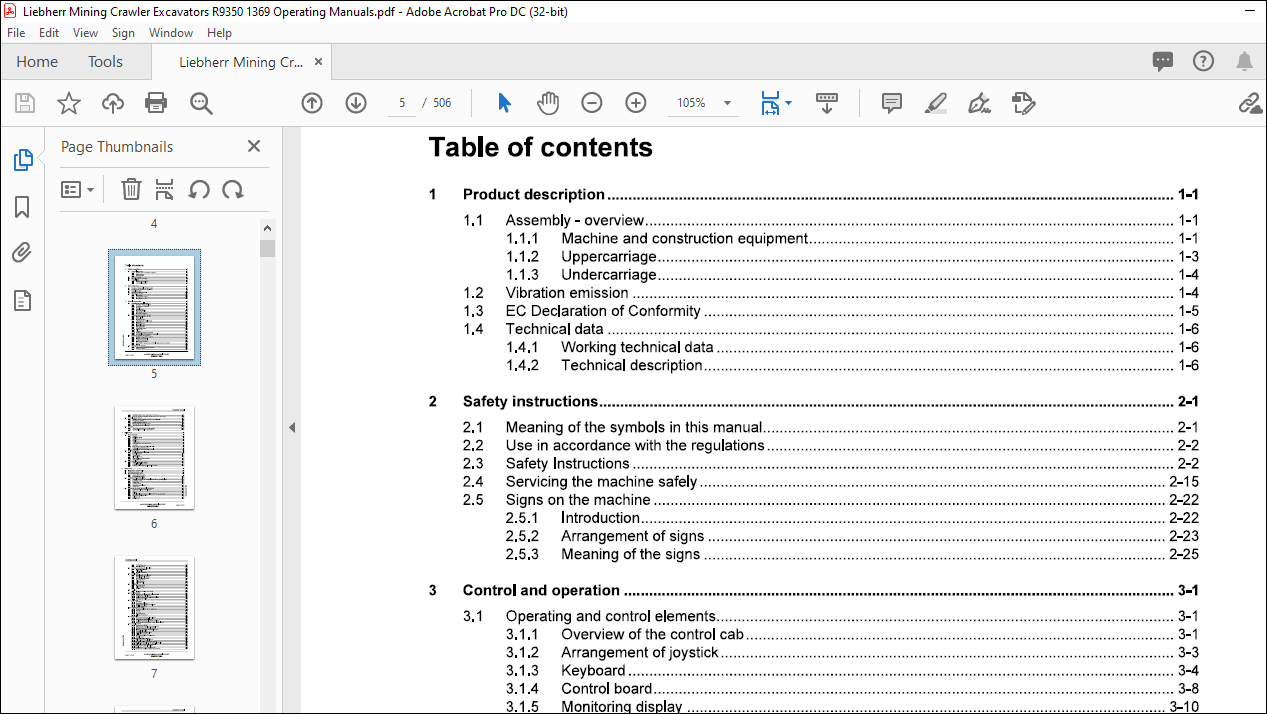
Task: Expand thumbnail options menu dropdown
Action: (x=78, y=189)
